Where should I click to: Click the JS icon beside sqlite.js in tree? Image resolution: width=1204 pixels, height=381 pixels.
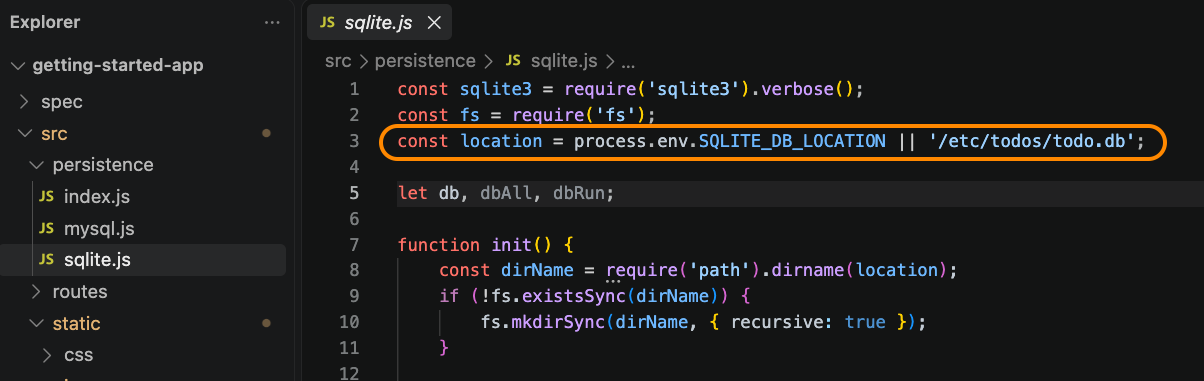[x=46, y=260]
